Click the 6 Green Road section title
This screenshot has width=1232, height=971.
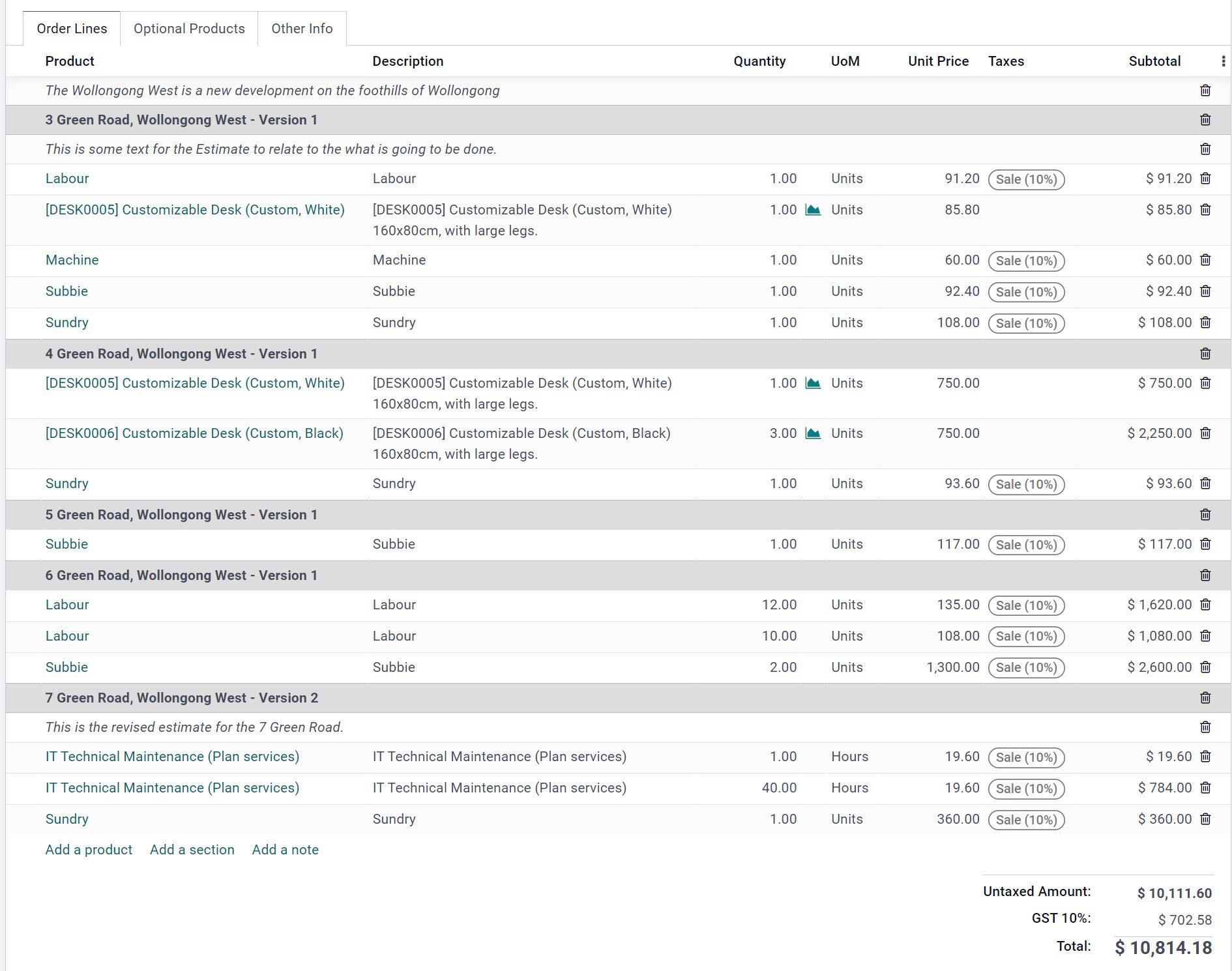click(x=181, y=575)
